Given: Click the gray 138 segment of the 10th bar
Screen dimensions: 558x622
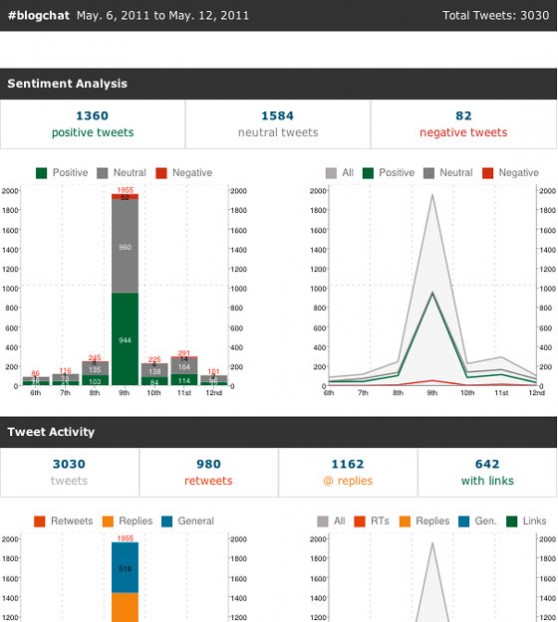Looking at the screenshot, I should pyautogui.click(x=155, y=371).
